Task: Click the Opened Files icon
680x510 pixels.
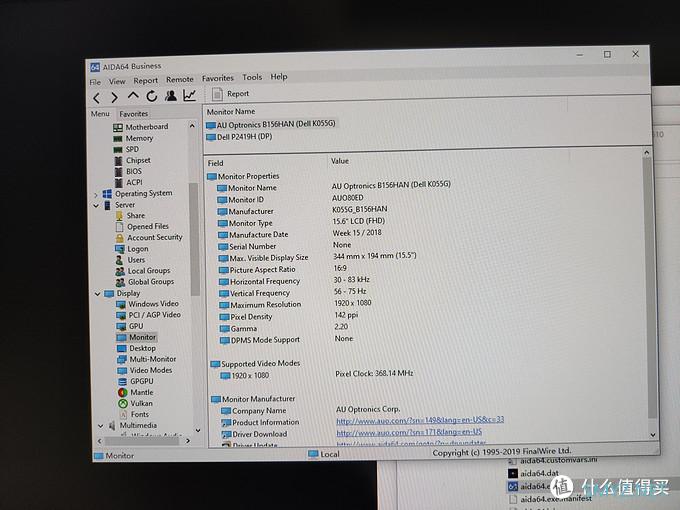Action: pyautogui.click(x=120, y=227)
